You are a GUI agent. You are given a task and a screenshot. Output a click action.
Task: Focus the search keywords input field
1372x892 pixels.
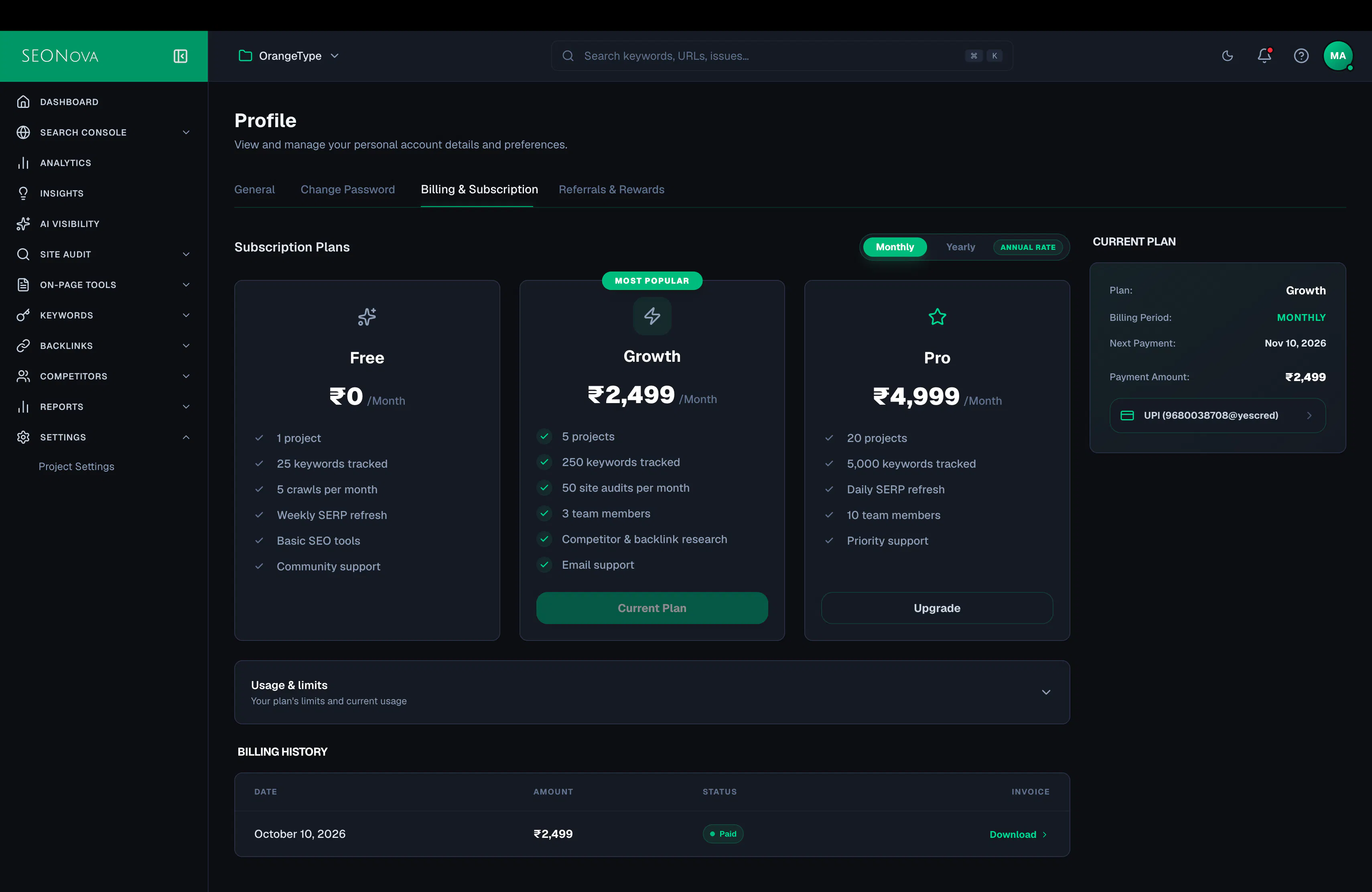click(x=782, y=56)
